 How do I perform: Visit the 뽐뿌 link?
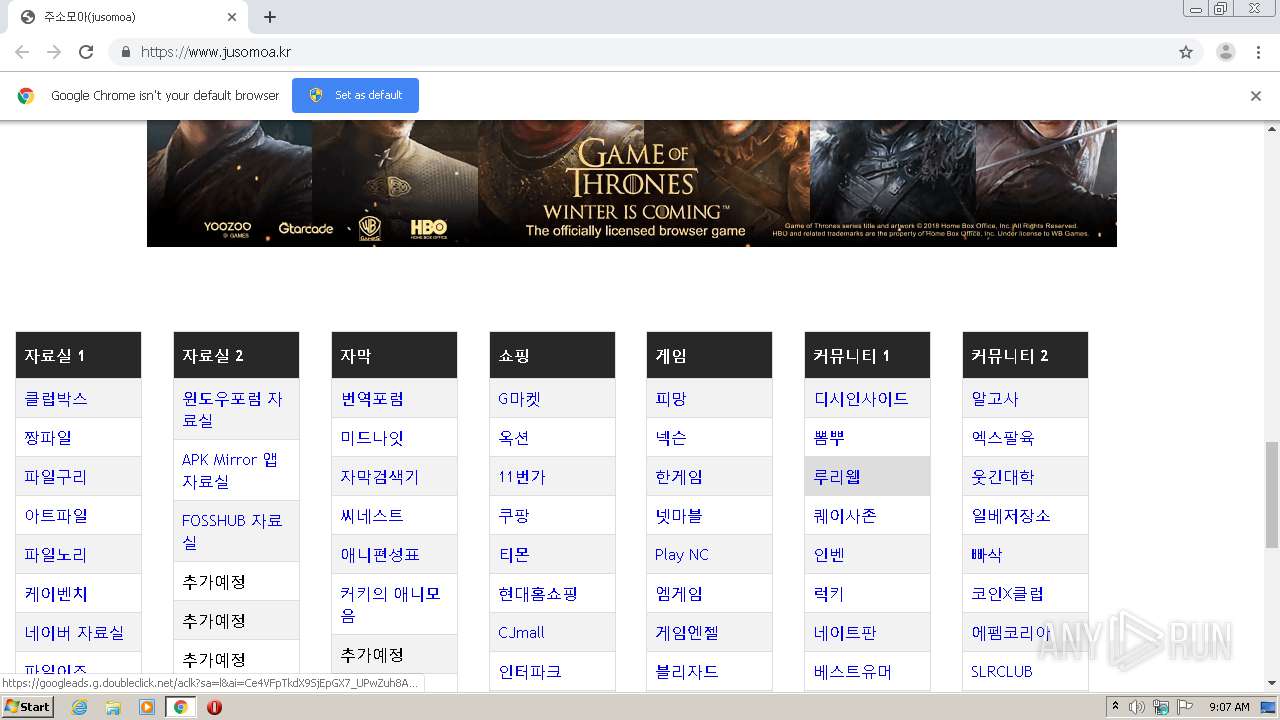[829, 437]
